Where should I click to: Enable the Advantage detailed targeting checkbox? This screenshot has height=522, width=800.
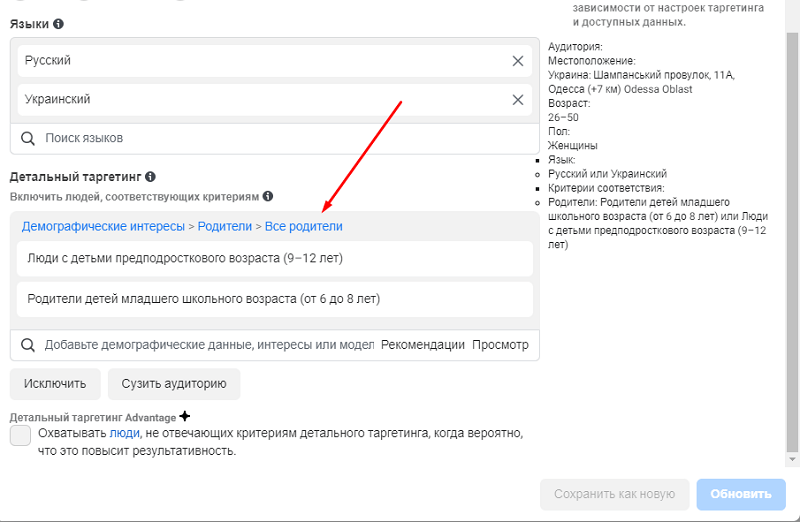click(20, 436)
